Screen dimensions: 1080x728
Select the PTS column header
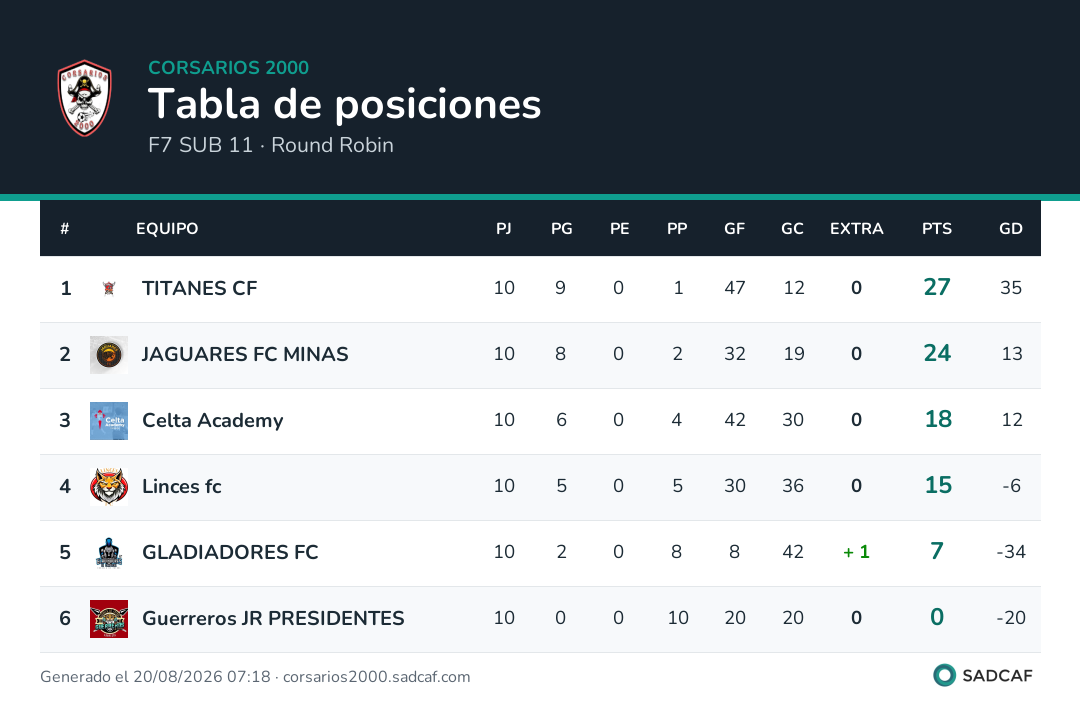click(x=937, y=229)
